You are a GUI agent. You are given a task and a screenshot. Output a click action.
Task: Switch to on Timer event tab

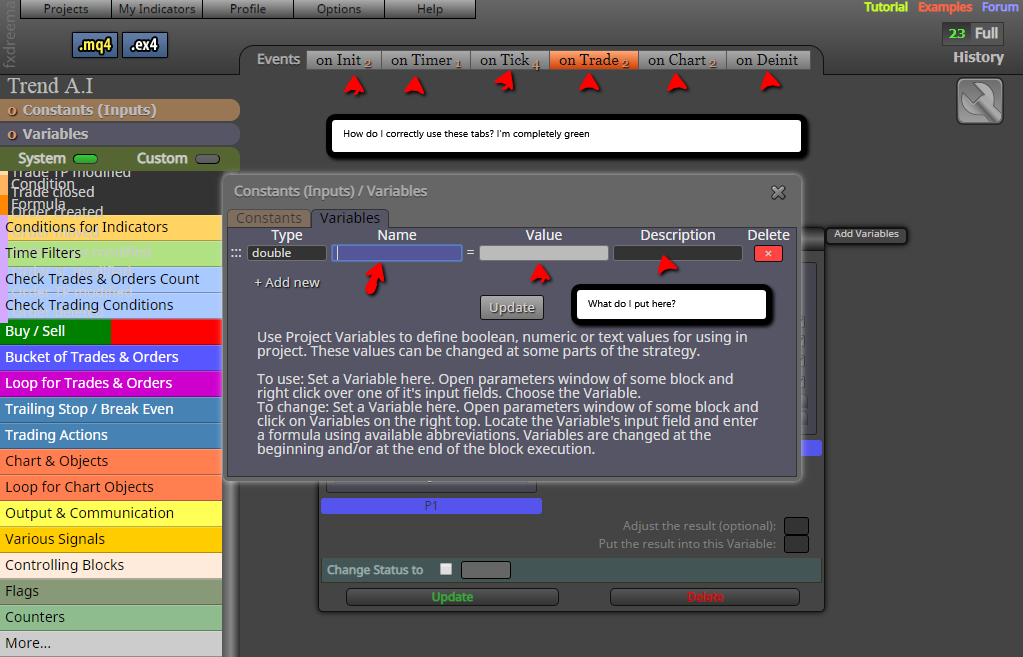426,60
